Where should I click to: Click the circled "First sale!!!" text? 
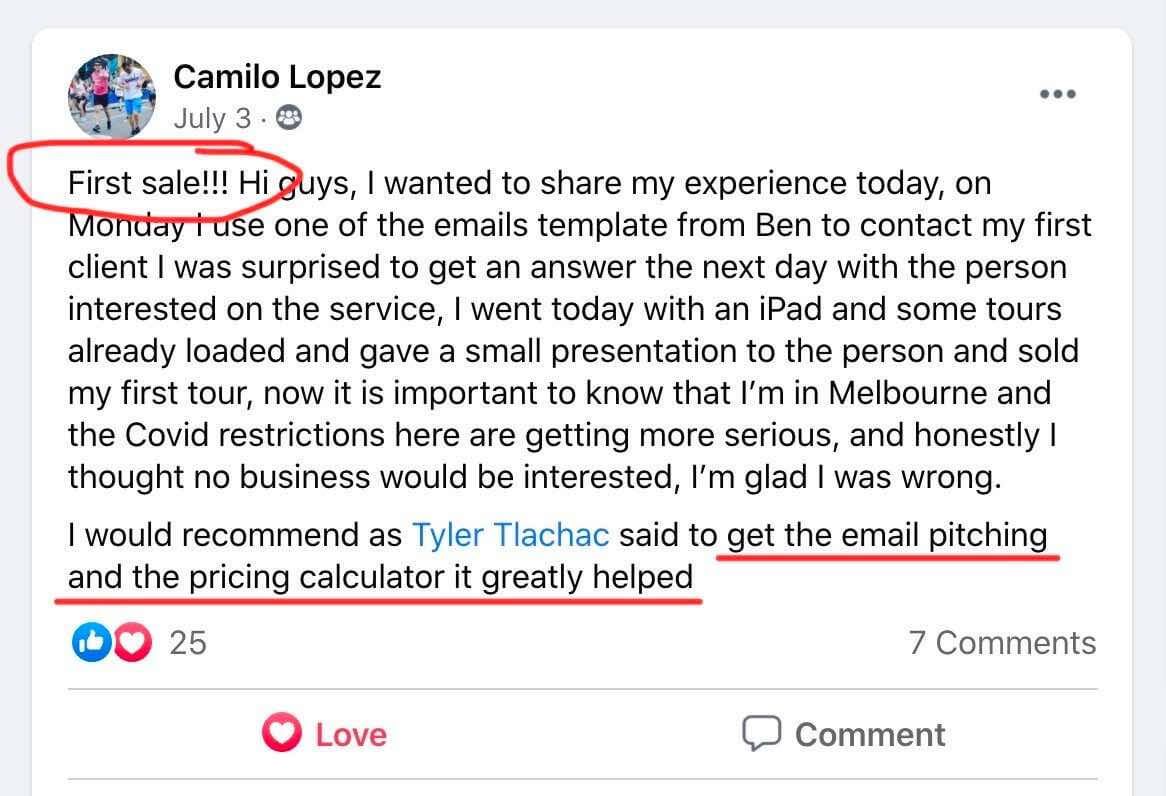[149, 183]
